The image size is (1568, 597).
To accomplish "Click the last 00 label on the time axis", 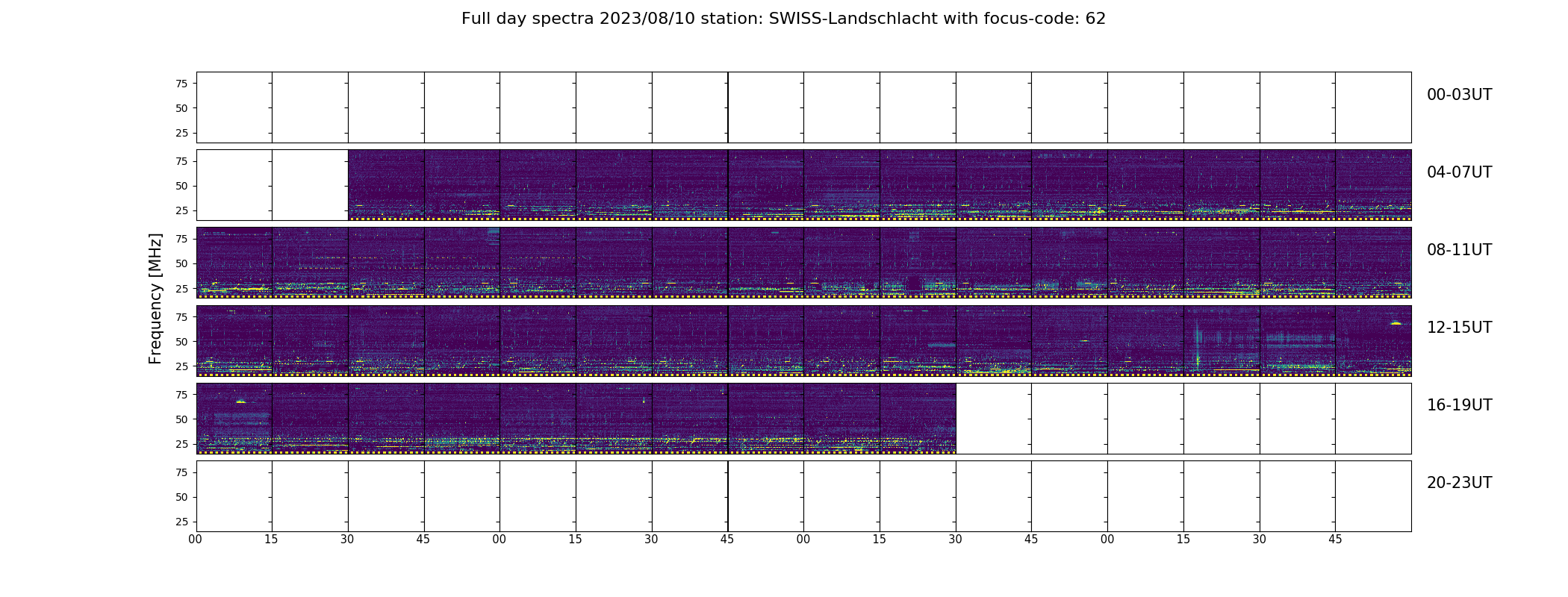I will (x=1107, y=540).
